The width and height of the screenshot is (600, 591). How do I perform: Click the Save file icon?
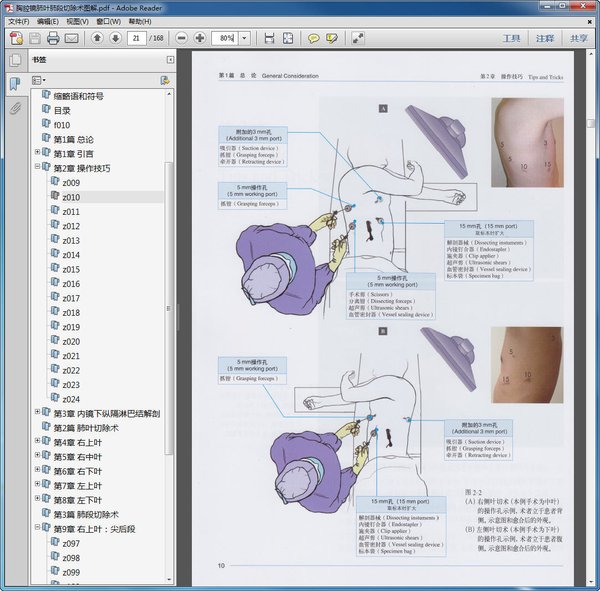34,38
